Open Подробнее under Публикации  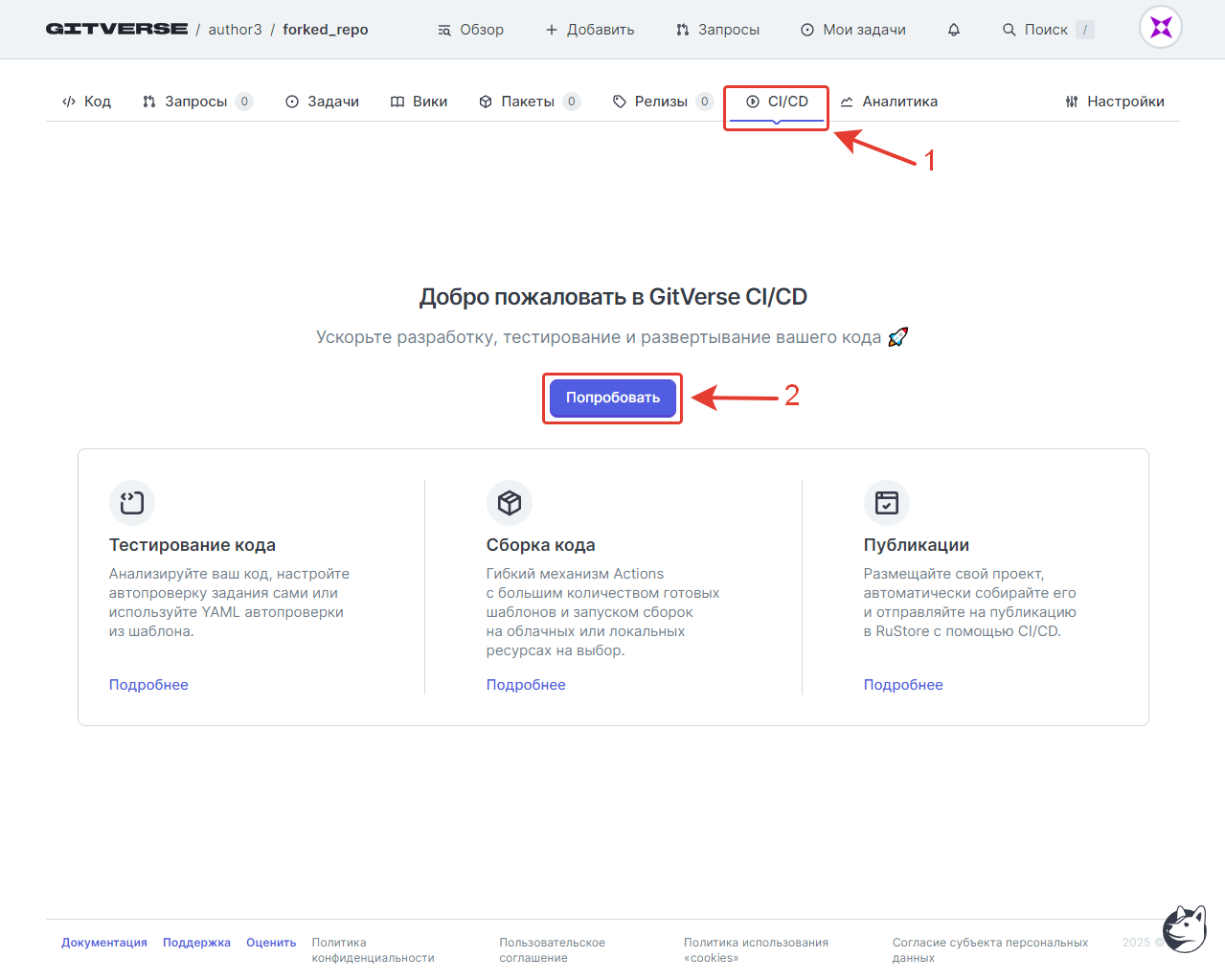(903, 685)
